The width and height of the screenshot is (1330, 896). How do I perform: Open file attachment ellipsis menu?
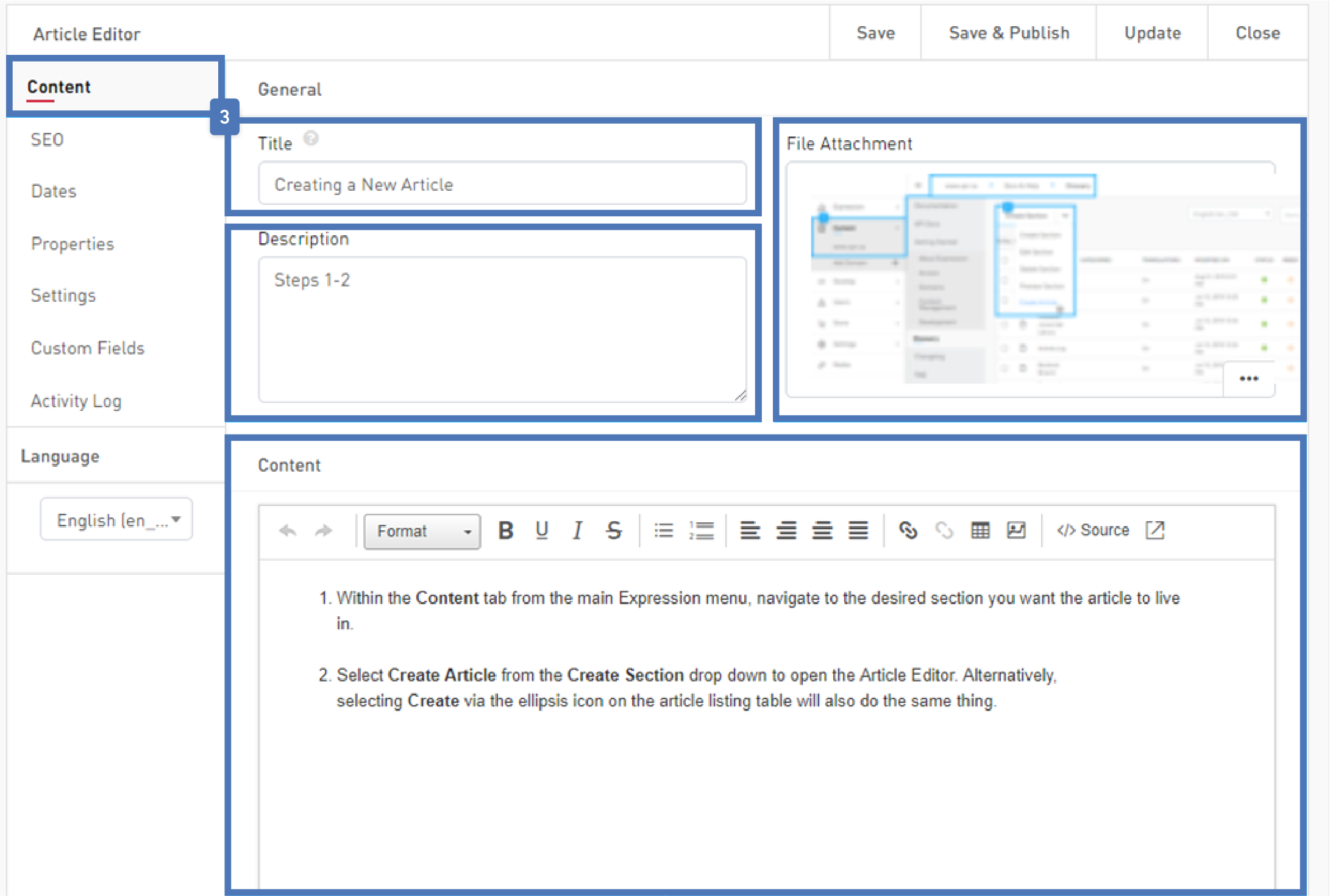(x=1249, y=379)
